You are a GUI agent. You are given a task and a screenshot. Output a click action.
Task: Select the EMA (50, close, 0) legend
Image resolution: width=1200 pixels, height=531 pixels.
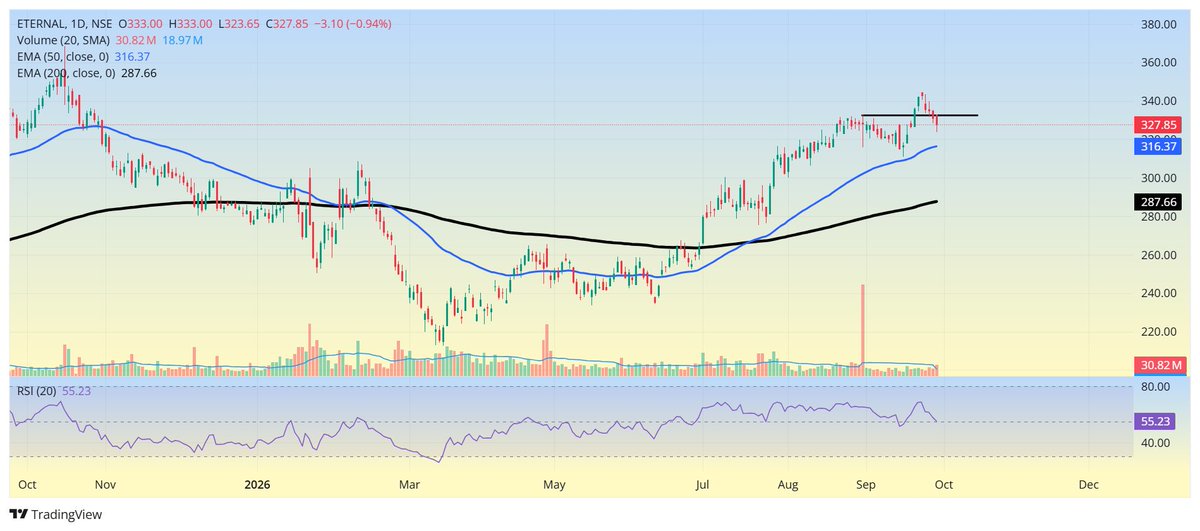coord(63,57)
